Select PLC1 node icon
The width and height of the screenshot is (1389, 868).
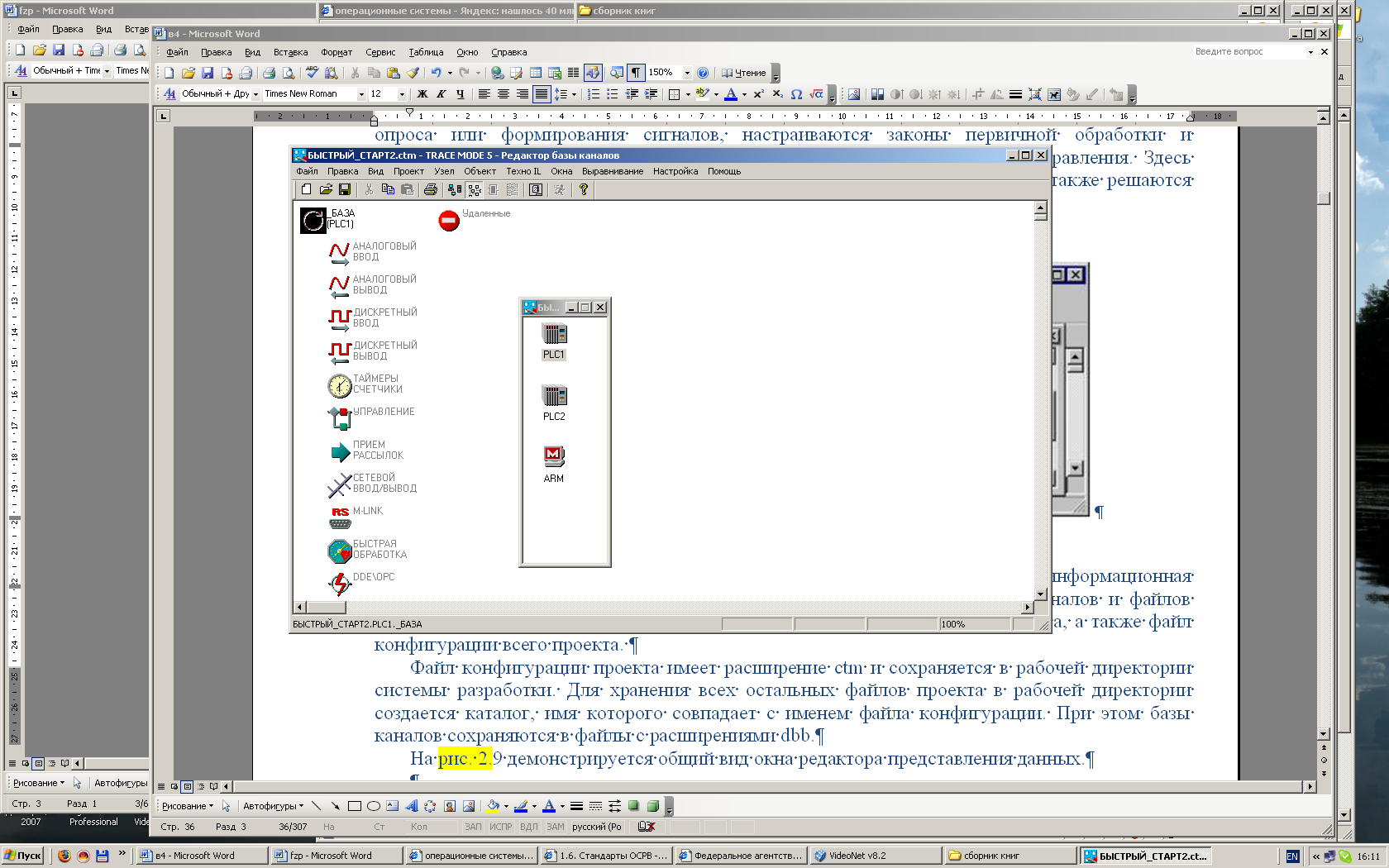[x=554, y=334]
